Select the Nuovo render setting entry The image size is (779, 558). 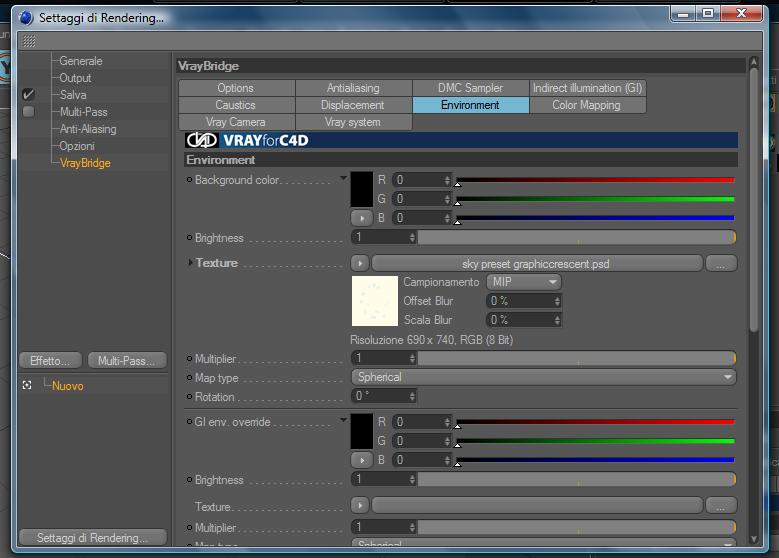point(68,386)
